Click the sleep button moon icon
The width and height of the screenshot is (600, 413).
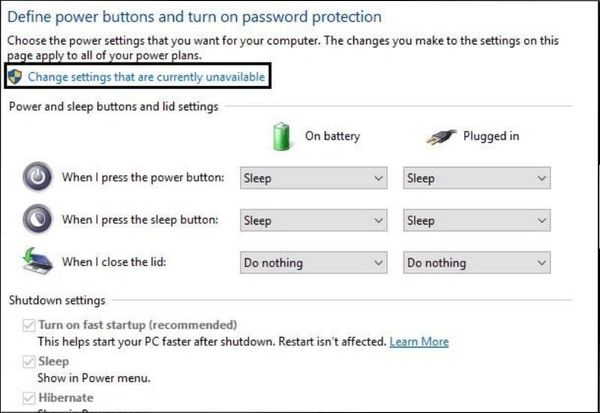37,220
